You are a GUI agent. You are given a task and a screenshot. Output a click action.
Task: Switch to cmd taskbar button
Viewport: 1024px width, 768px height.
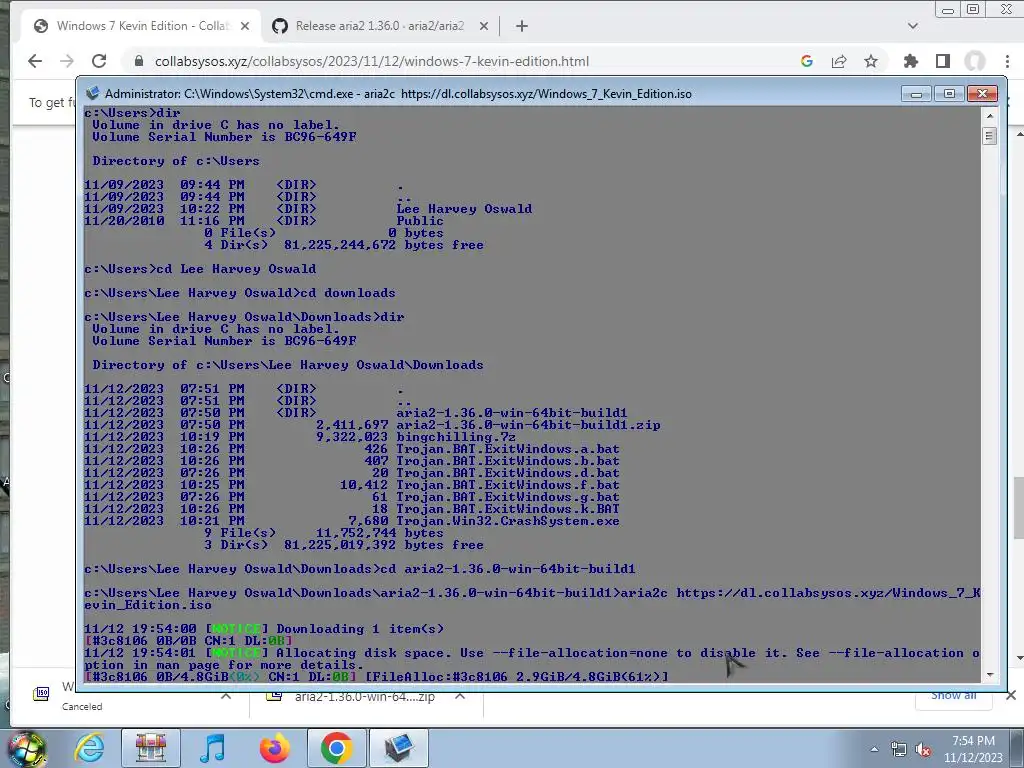(x=399, y=748)
